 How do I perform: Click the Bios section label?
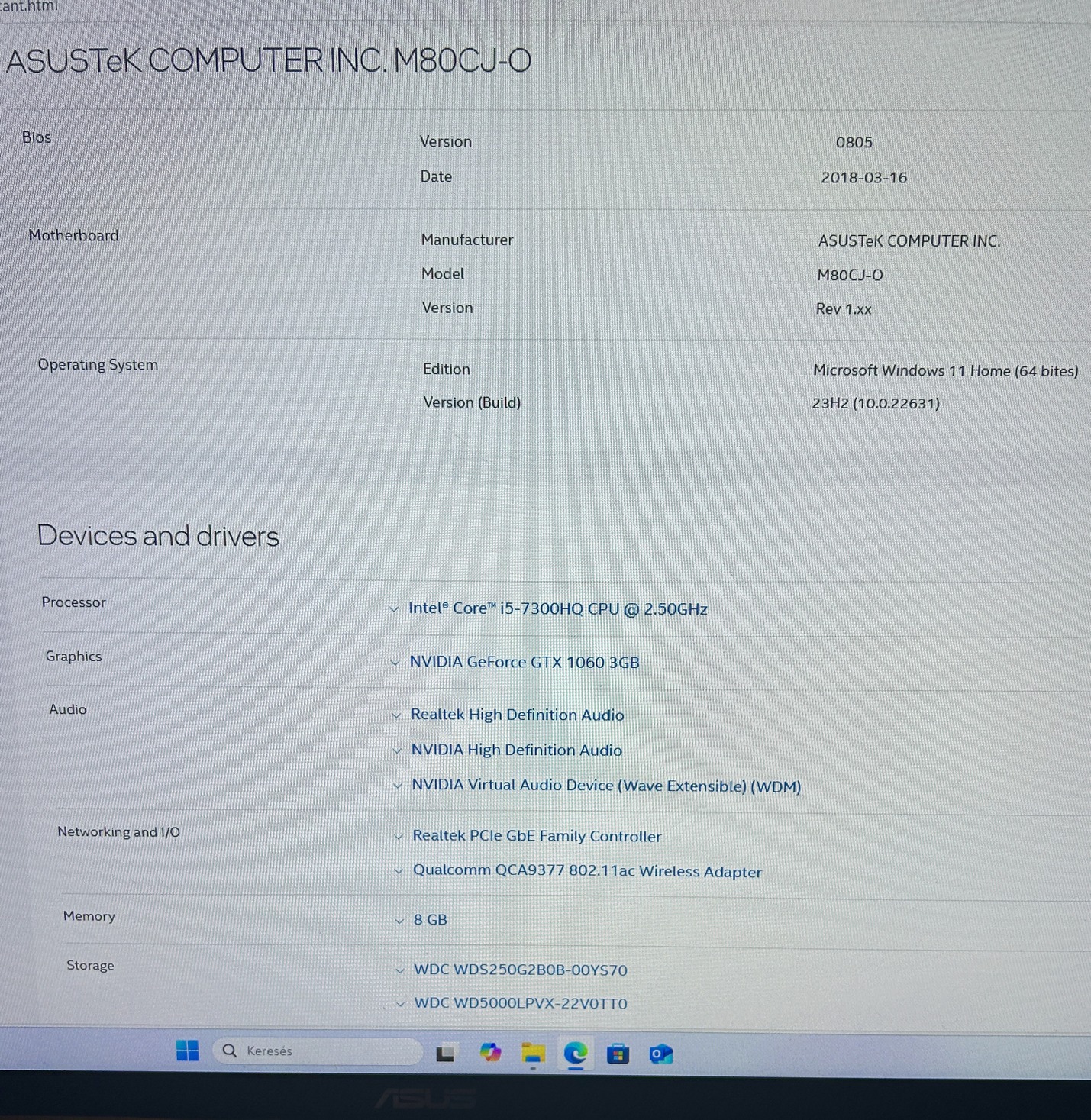coord(37,137)
